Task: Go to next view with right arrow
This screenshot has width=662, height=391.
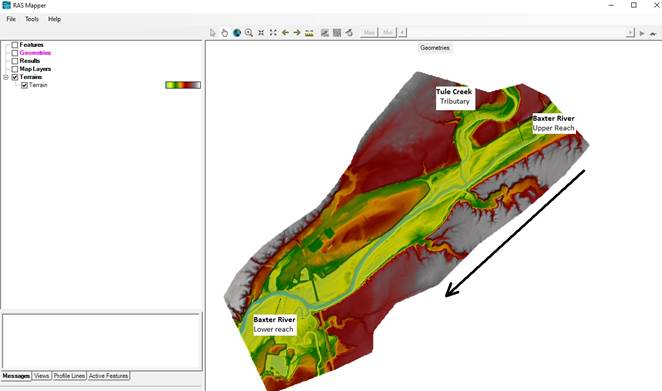Action: pos(297,33)
